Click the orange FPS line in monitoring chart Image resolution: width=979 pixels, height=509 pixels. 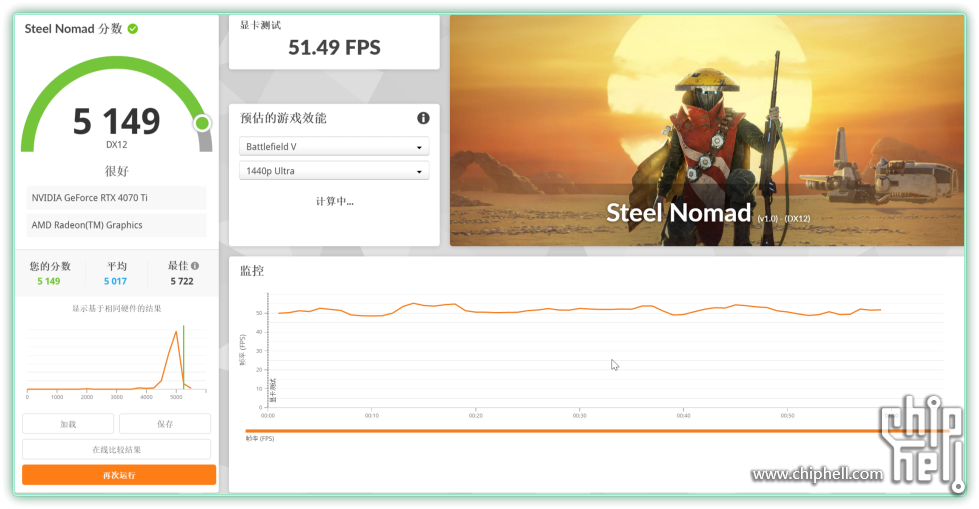579,309
